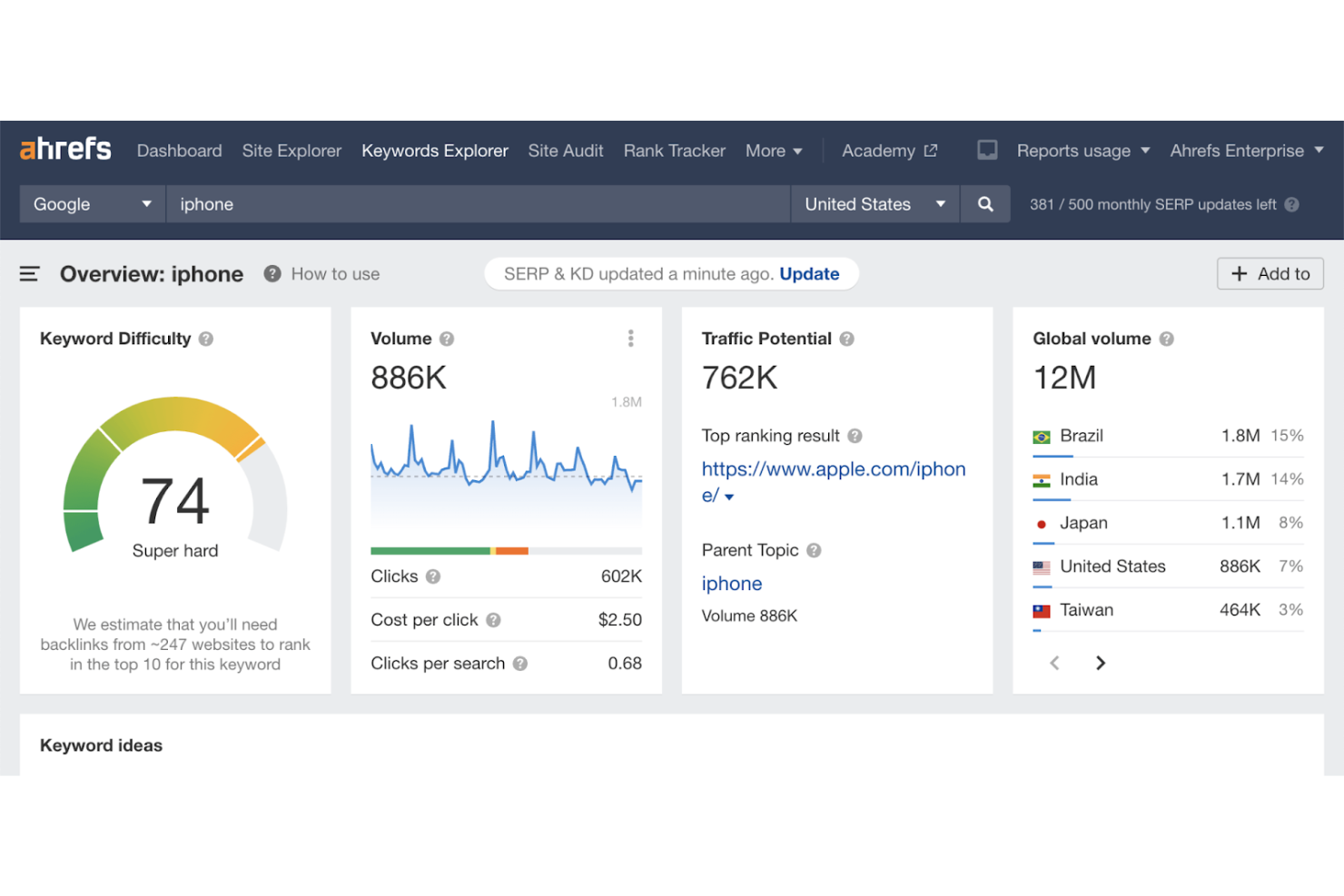Image resolution: width=1344 pixels, height=896 pixels.
Task: Open Academy link
Action: point(878,151)
